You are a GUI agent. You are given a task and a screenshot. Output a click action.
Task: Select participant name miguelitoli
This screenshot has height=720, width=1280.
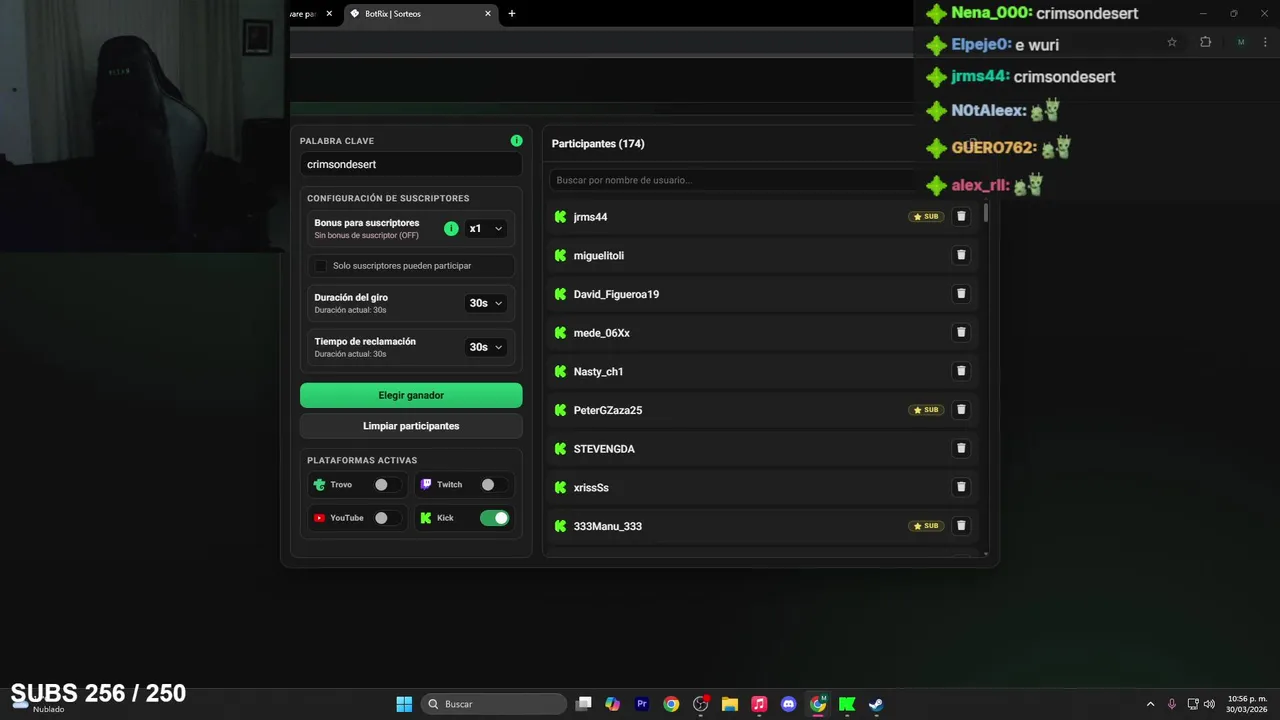pyautogui.click(x=599, y=256)
